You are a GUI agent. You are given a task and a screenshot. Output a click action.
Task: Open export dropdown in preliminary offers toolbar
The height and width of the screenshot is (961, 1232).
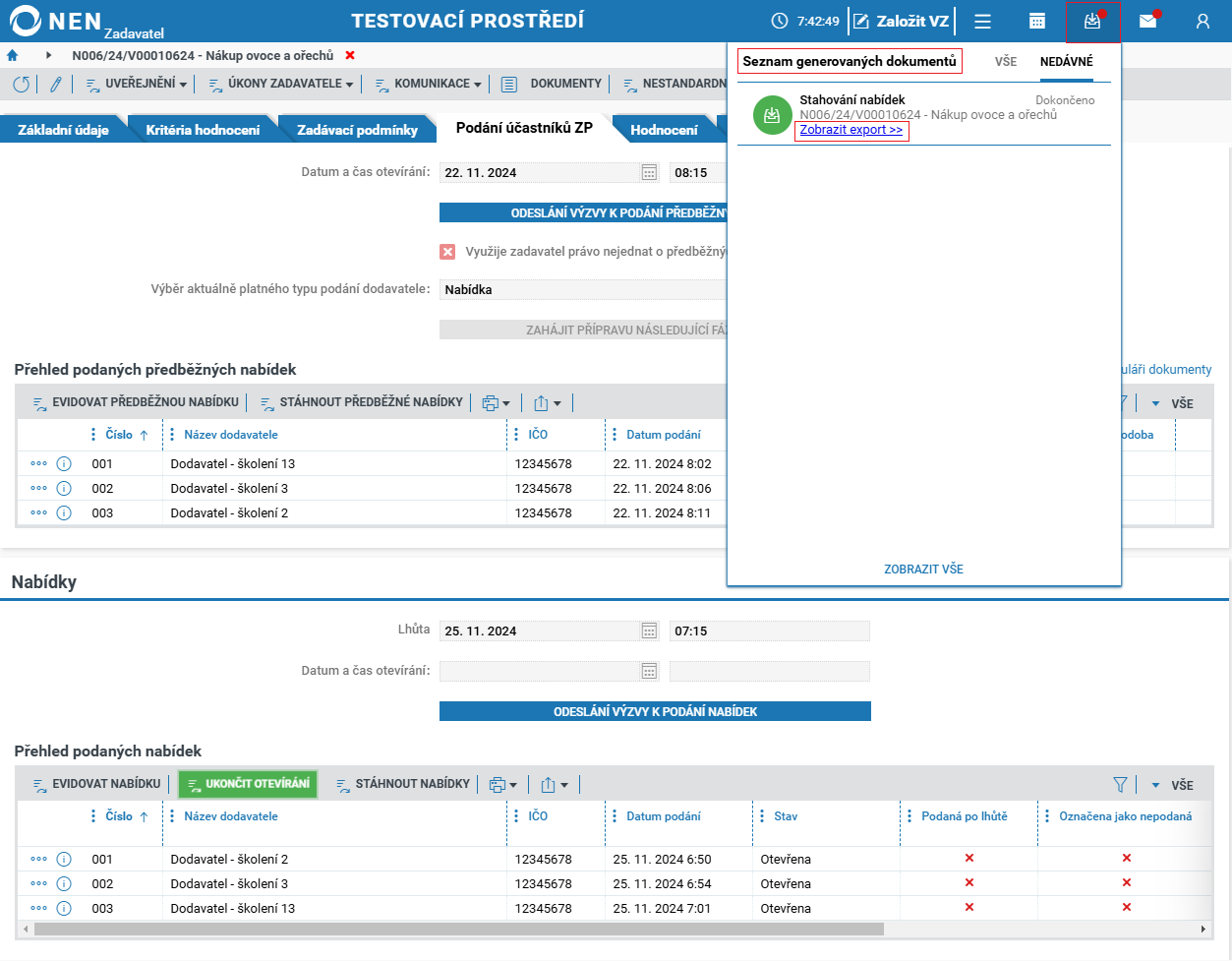pos(548,402)
